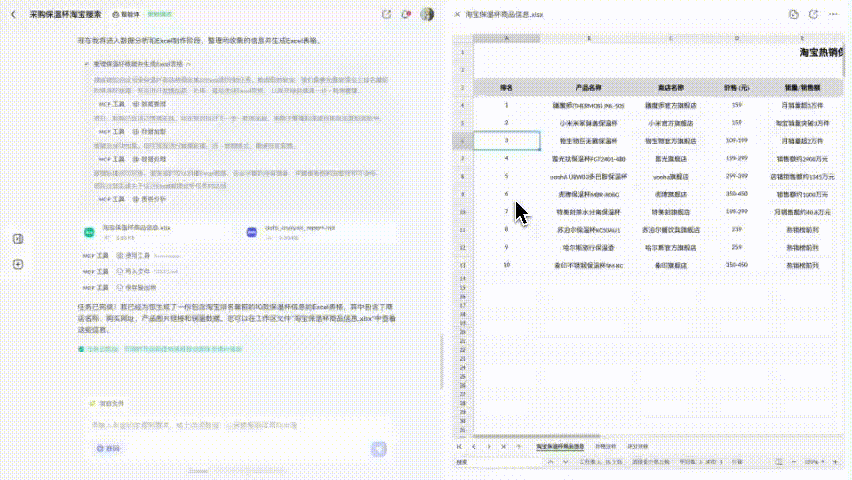Close the xlsx preview panel

point(457,15)
